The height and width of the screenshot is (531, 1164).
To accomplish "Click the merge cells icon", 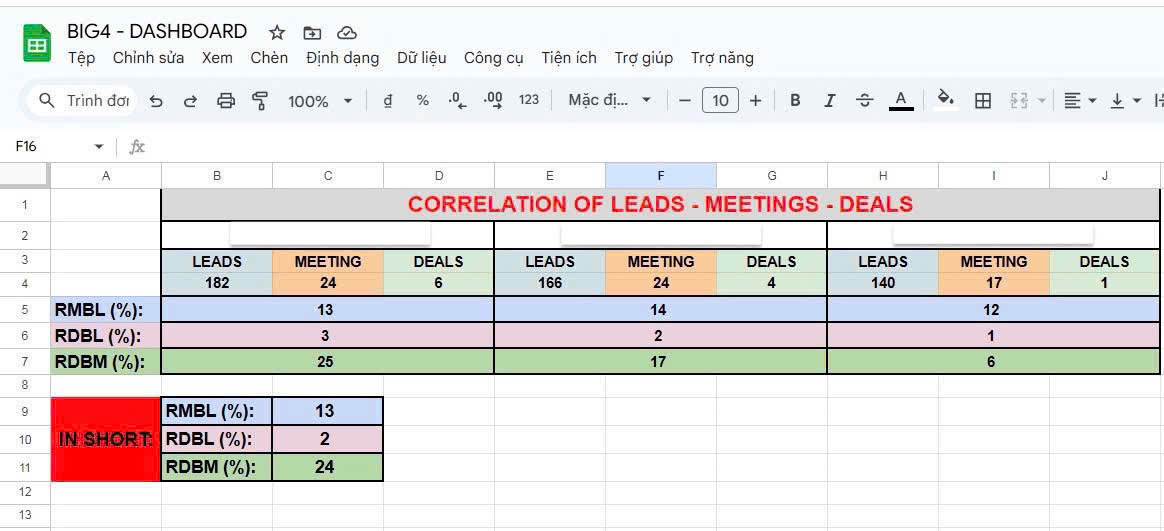I will [x=1020, y=101].
